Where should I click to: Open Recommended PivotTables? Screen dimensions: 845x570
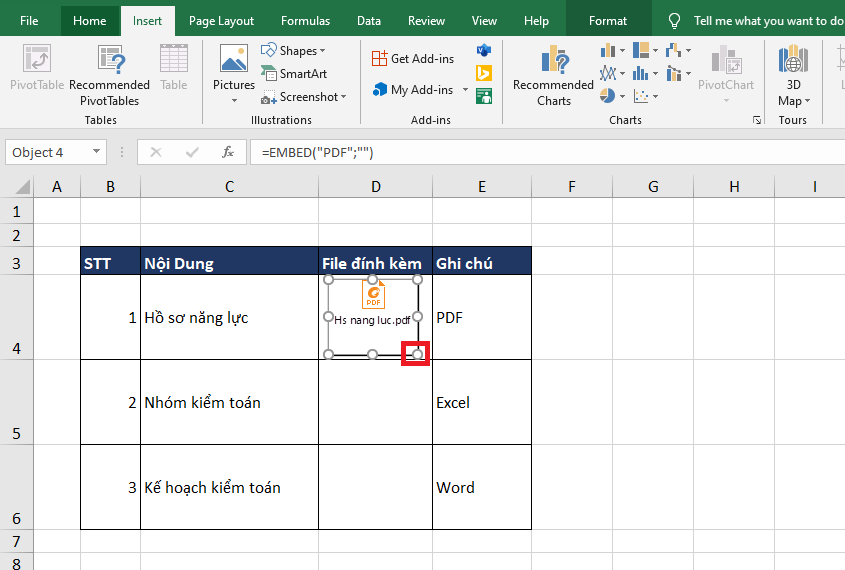click(x=109, y=75)
